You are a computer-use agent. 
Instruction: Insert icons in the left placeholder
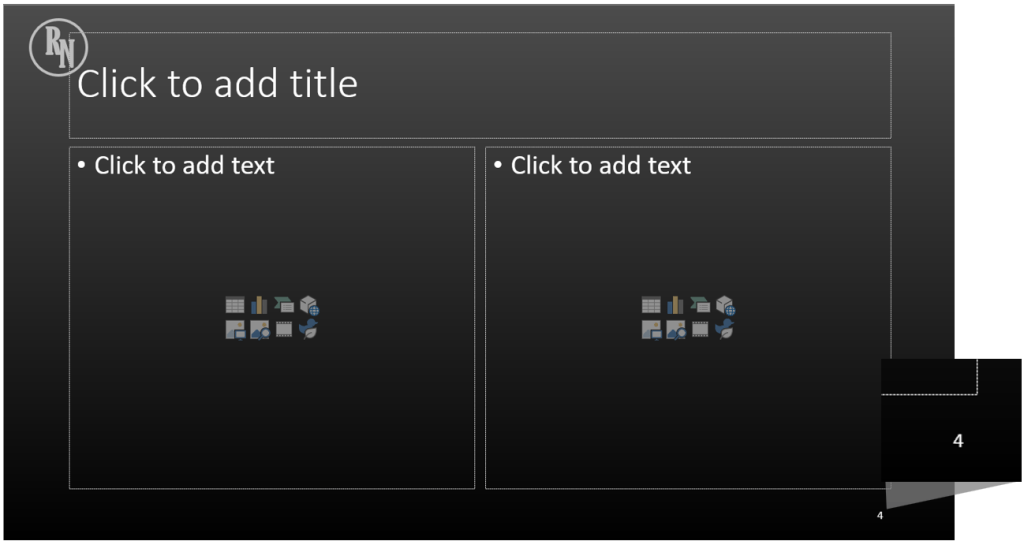coord(309,329)
